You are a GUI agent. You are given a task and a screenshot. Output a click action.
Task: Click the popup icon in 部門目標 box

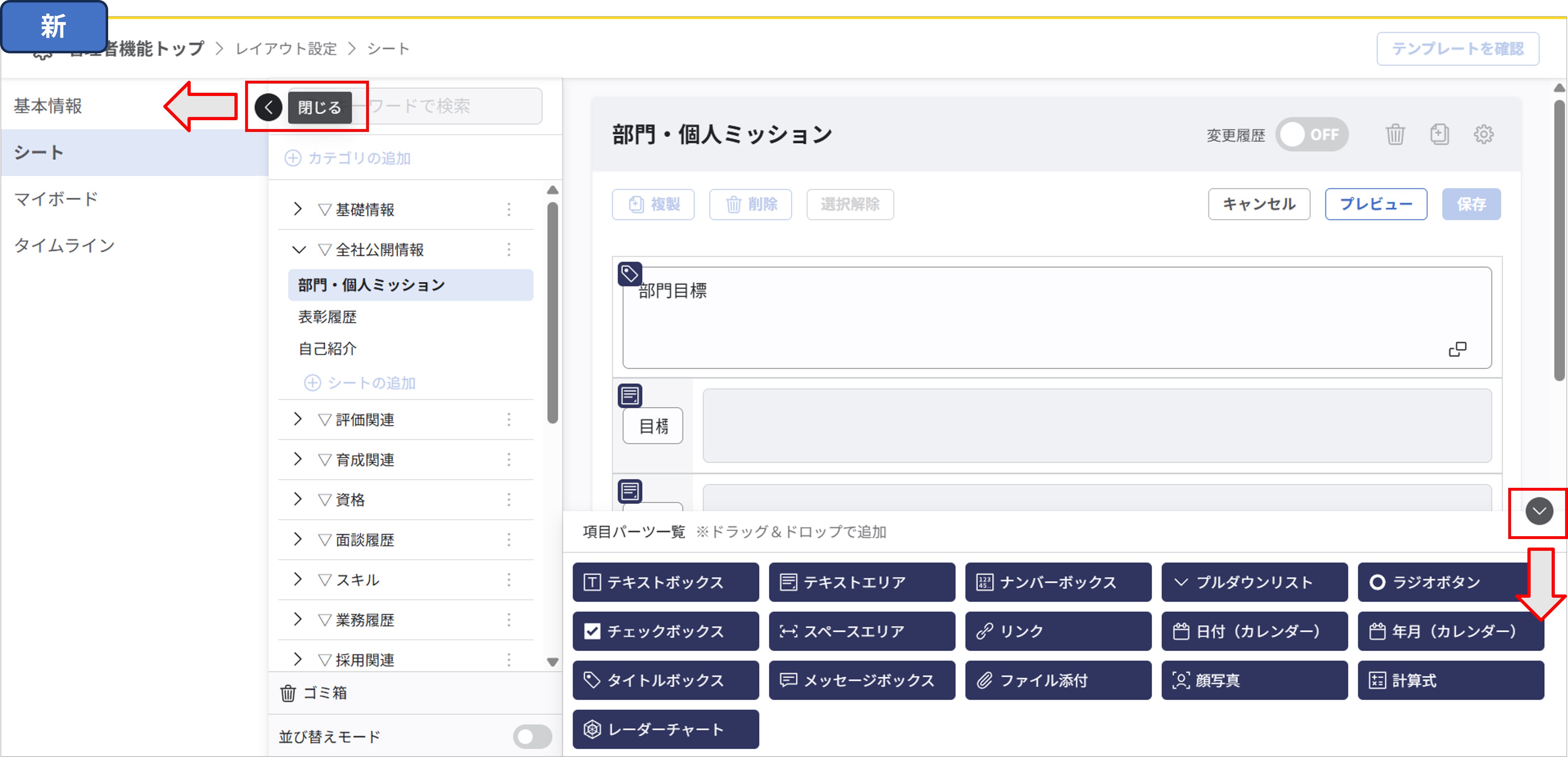[1457, 349]
